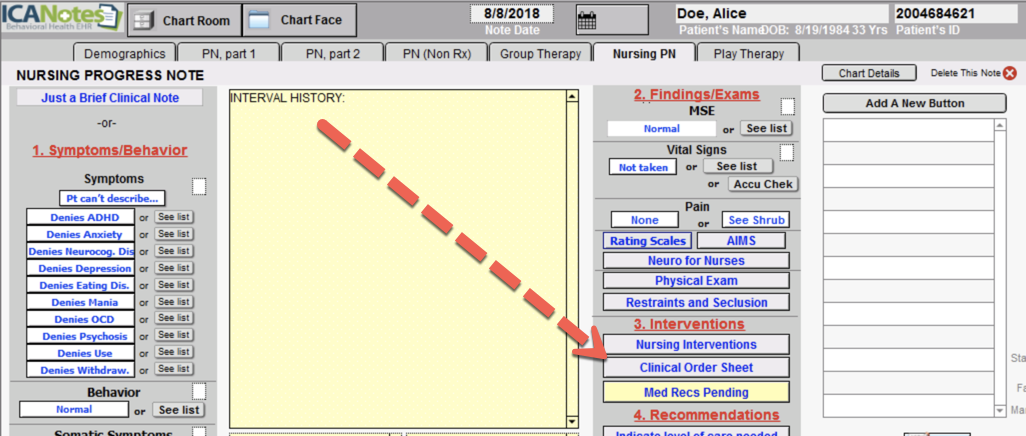
Task: Open the See Shrub pain option
Action: tap(756, 220)
